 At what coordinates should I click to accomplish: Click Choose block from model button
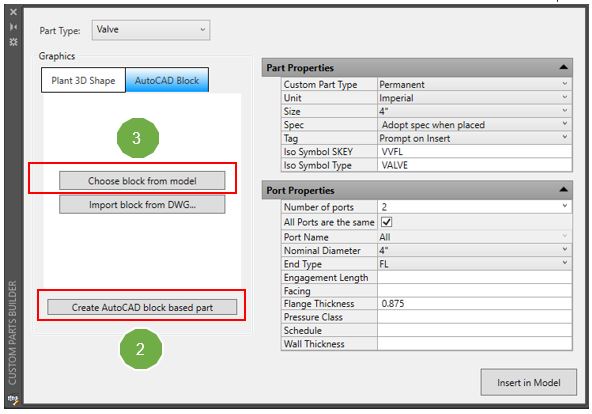click(x=142, y=181)
